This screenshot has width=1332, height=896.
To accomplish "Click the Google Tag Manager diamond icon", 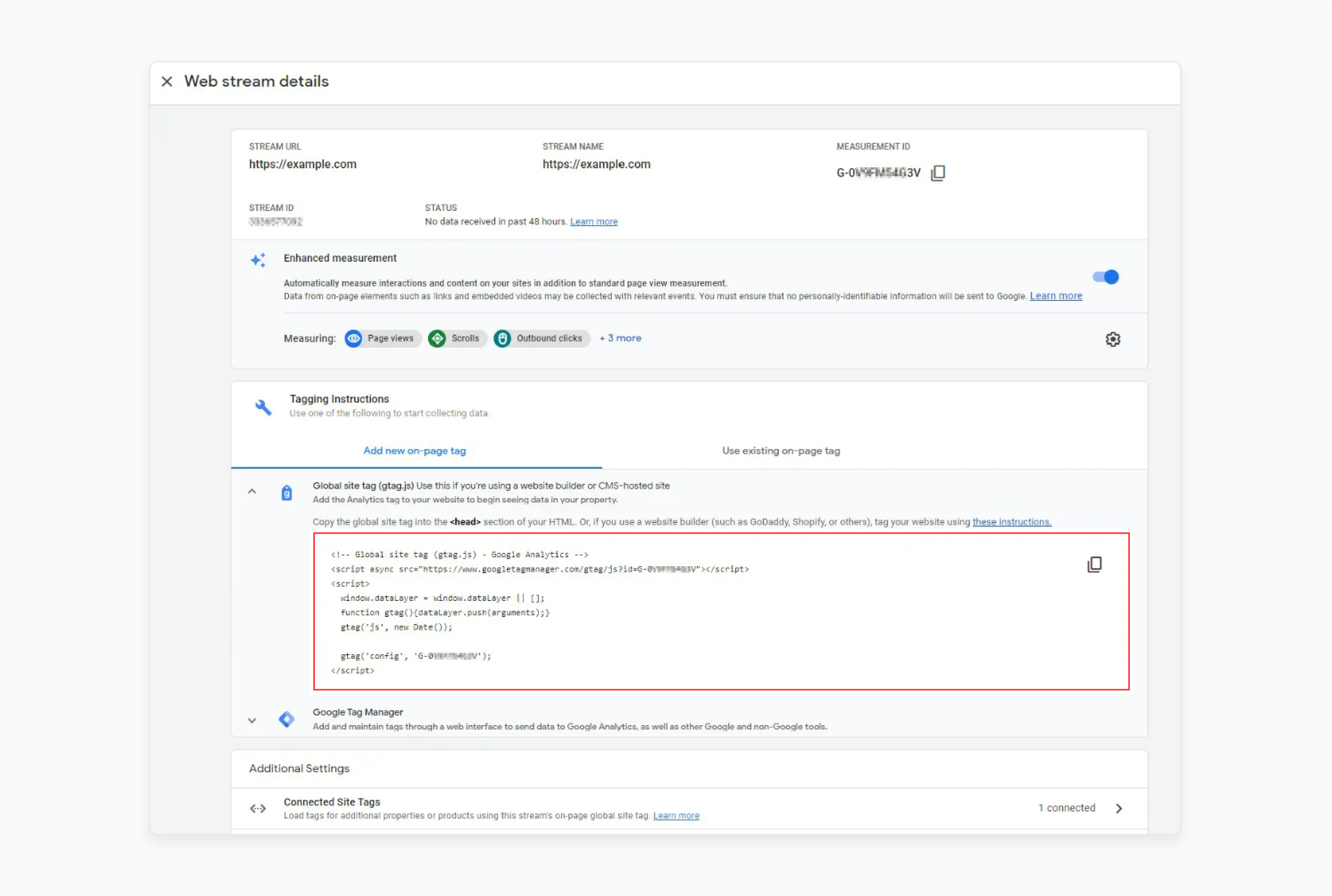I will click(x=286, y=719).
